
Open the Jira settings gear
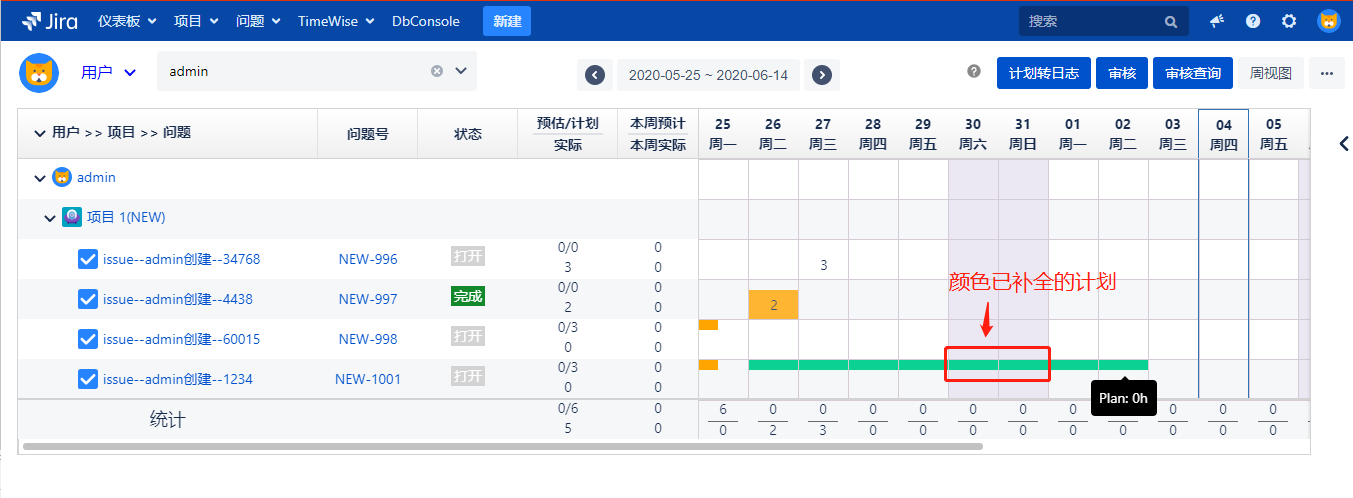click(x=1289, y=21)
